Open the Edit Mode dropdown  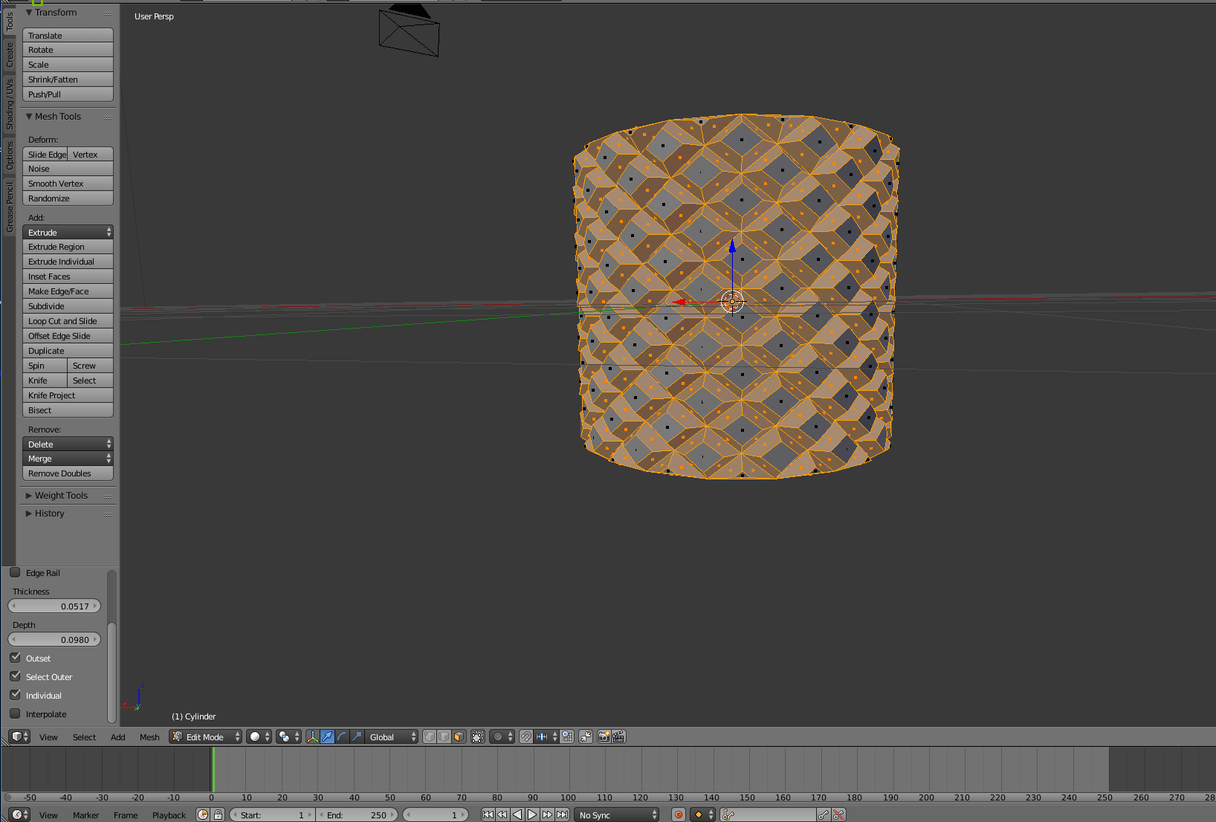[206, 737]
